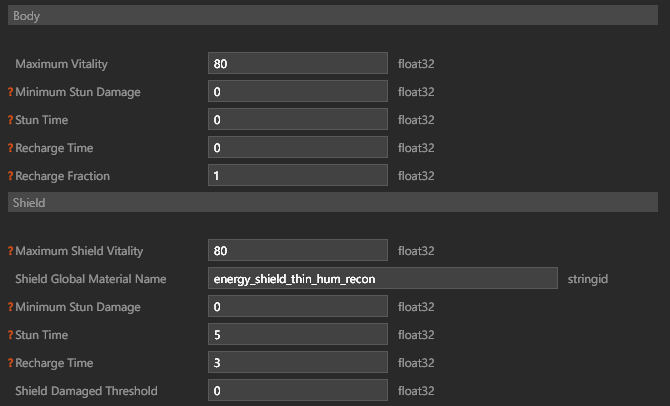Click the question mark next to Body Recharge Time

[x=11, y=148]
